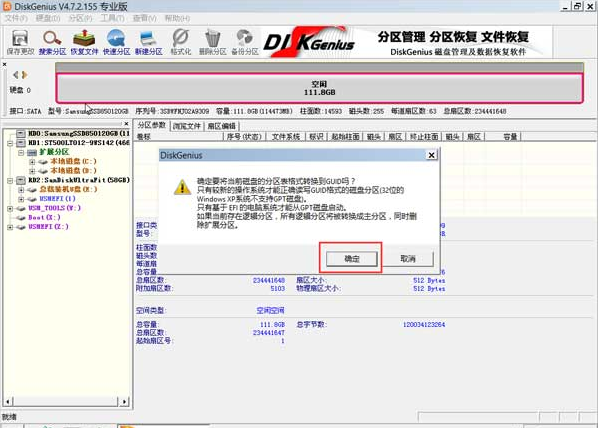The height and width of the screenshot is (428, 598).
Task: Click the volume icon beside Boot(X:)
Action: click(x=21, y=217)
